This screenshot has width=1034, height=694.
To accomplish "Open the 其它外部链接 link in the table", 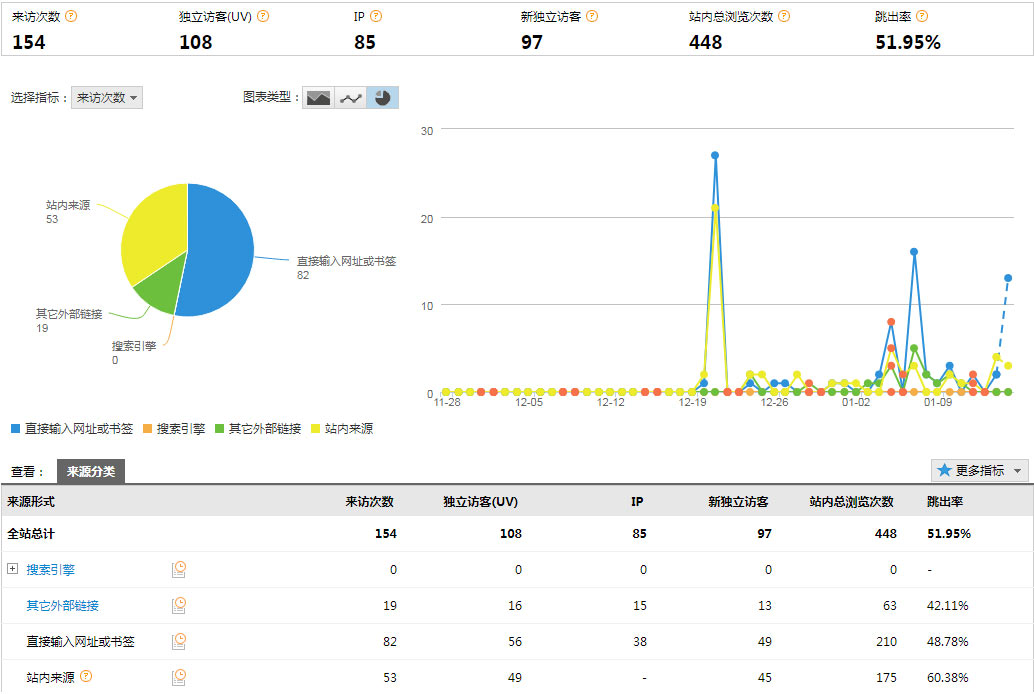I will click(x=62, y=605).
